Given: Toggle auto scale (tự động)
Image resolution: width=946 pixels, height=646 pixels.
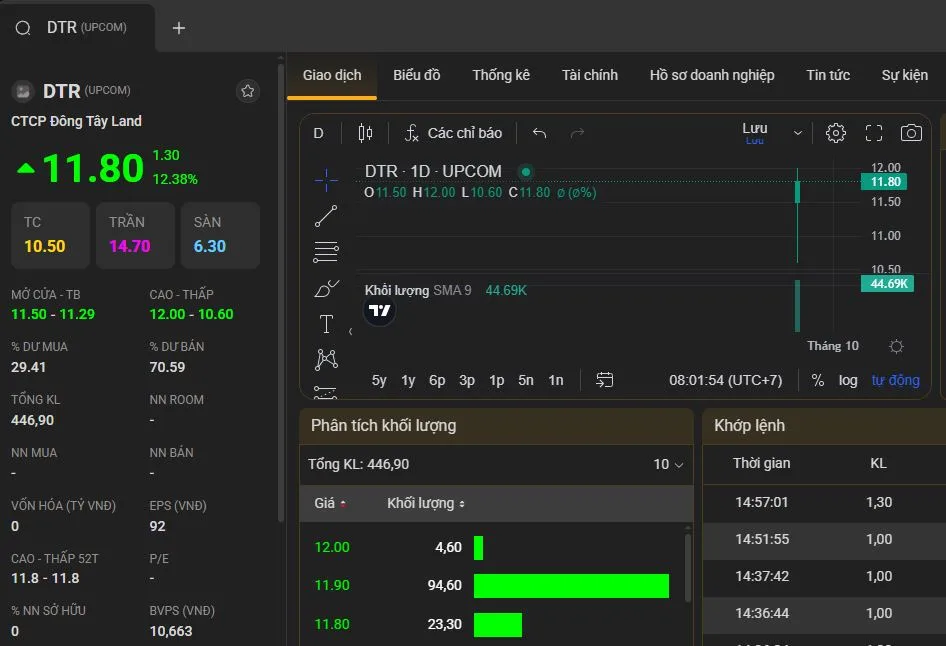Looking at the screenshot, I should tap(895, 380).
